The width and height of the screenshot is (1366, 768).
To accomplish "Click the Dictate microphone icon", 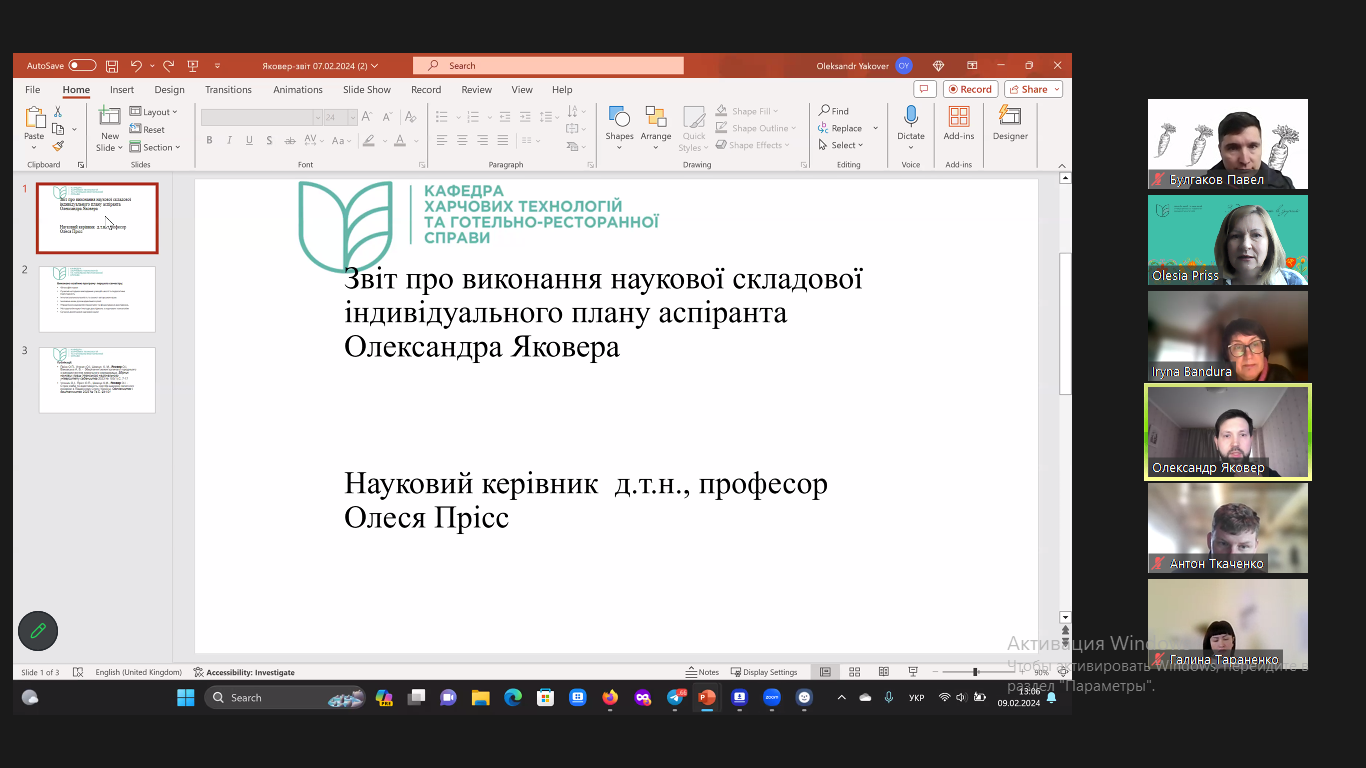I will click(x=910, y=117).
